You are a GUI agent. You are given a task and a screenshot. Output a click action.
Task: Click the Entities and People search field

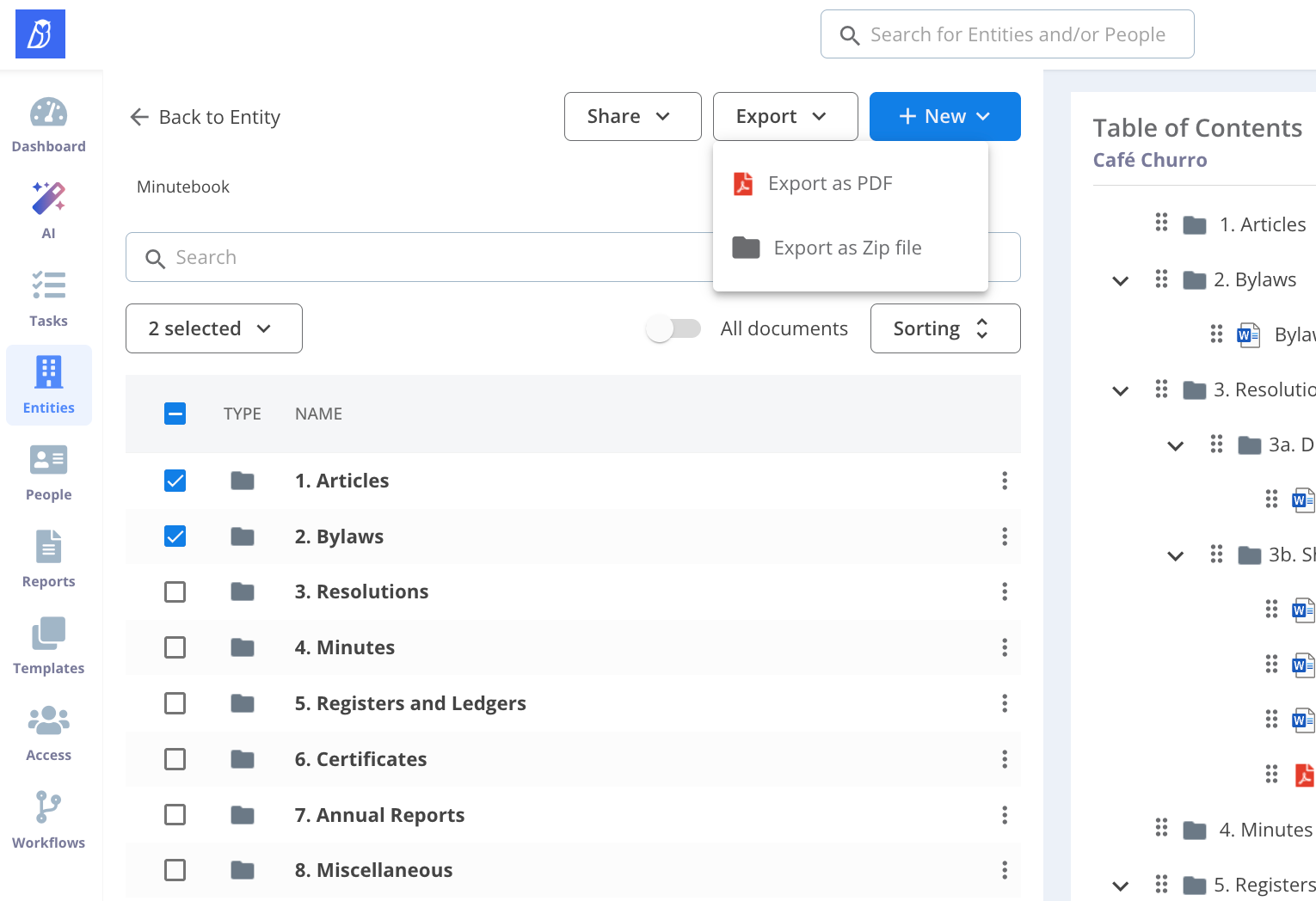(1017, 34)
